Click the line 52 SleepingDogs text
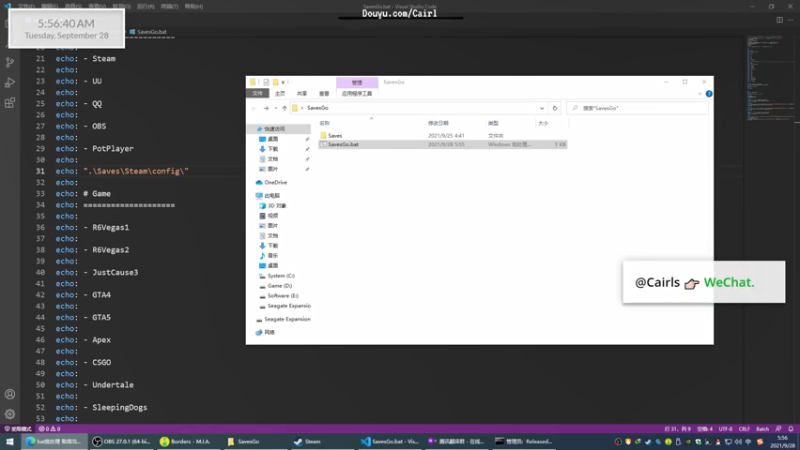 119,407
